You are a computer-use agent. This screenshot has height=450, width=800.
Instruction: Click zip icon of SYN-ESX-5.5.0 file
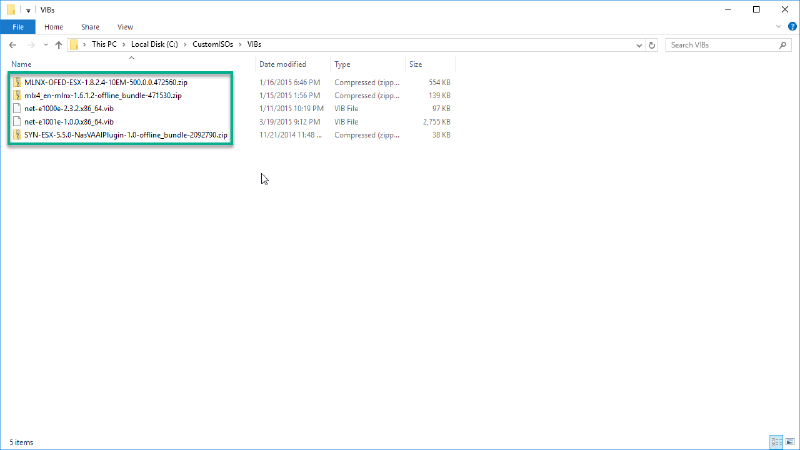pyautogui.click(x=17, y=135)
